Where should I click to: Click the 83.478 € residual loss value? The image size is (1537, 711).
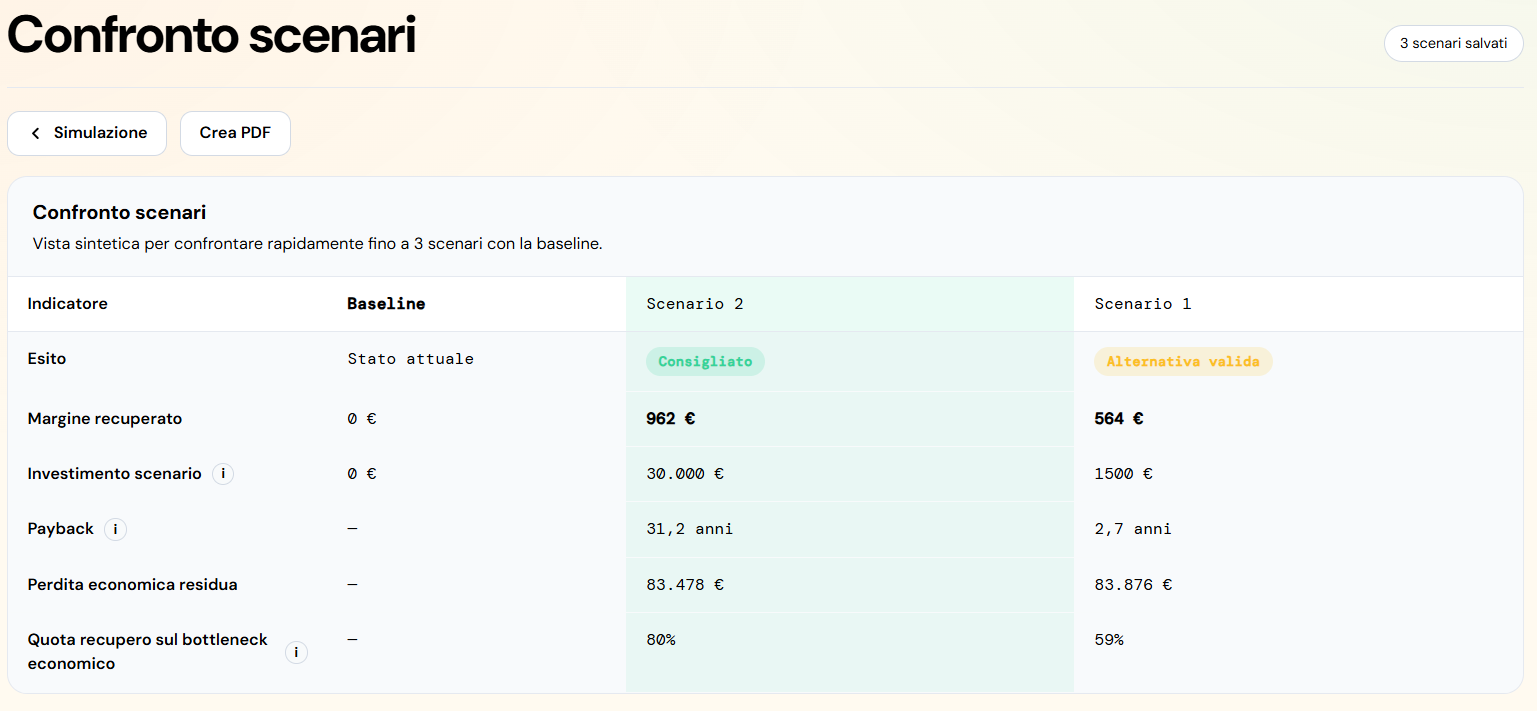[685, 584]
